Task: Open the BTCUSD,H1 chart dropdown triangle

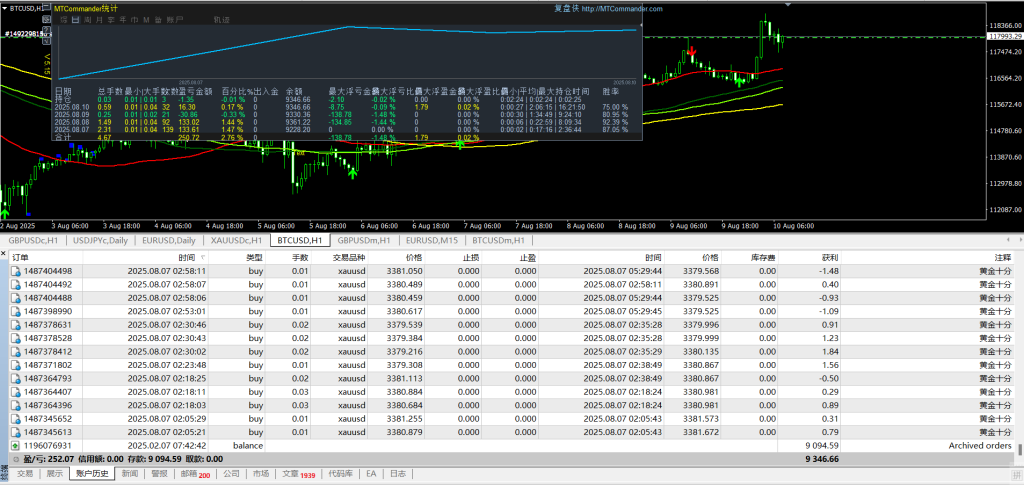Action: (5, 6)
